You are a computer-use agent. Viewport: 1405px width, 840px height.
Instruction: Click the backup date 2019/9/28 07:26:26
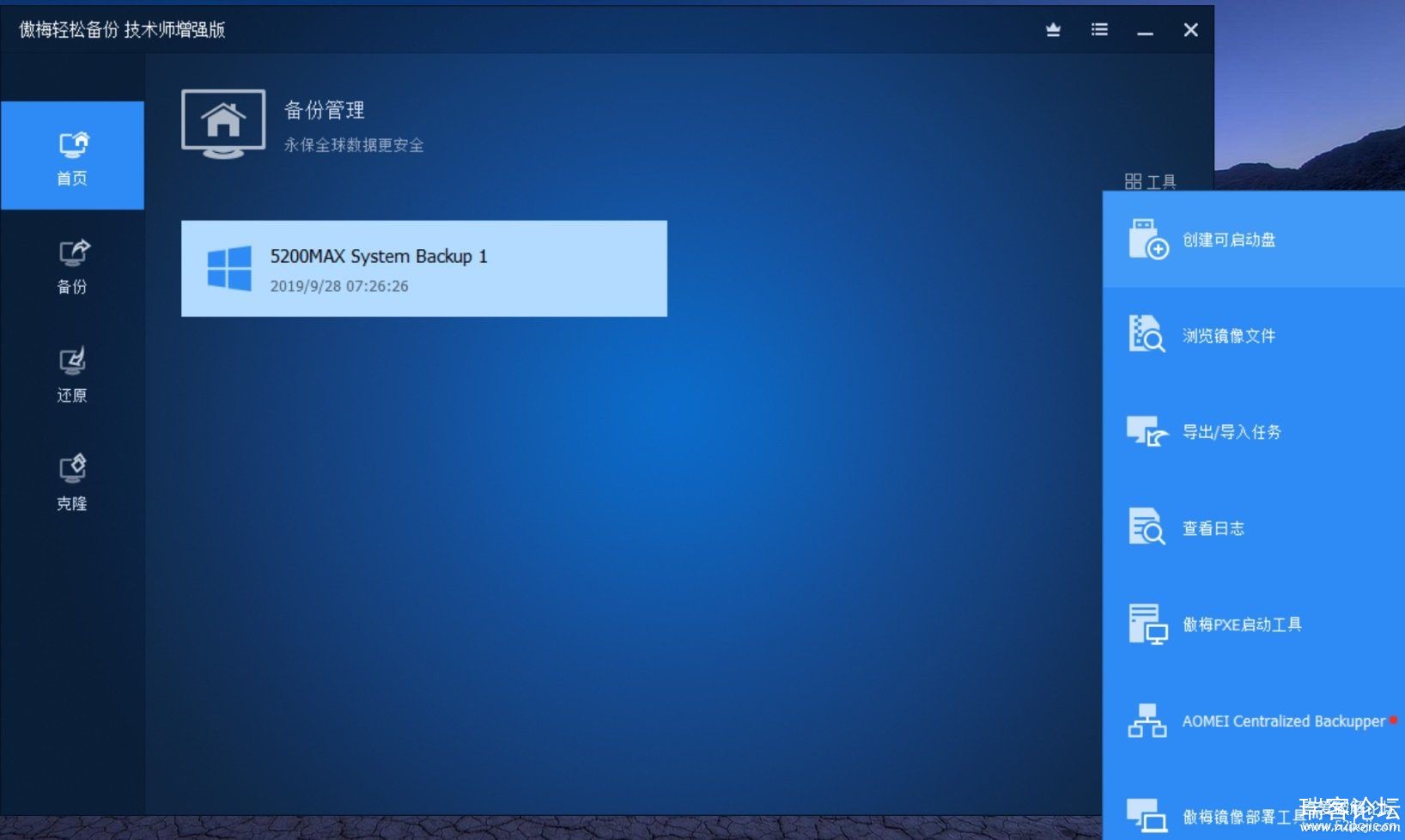point(339,286)
